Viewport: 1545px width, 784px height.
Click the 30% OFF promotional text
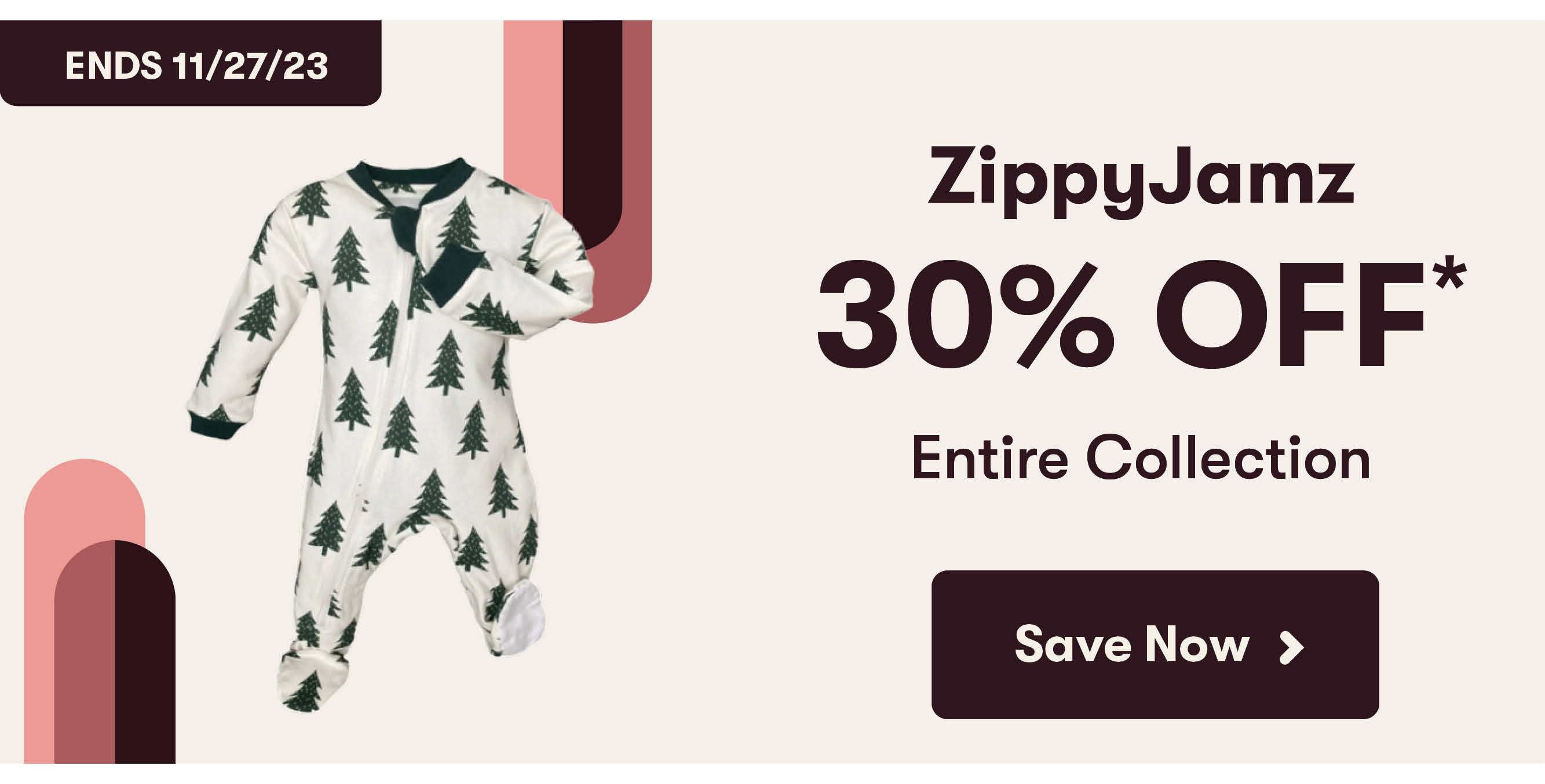click(x=1141, y=313)
